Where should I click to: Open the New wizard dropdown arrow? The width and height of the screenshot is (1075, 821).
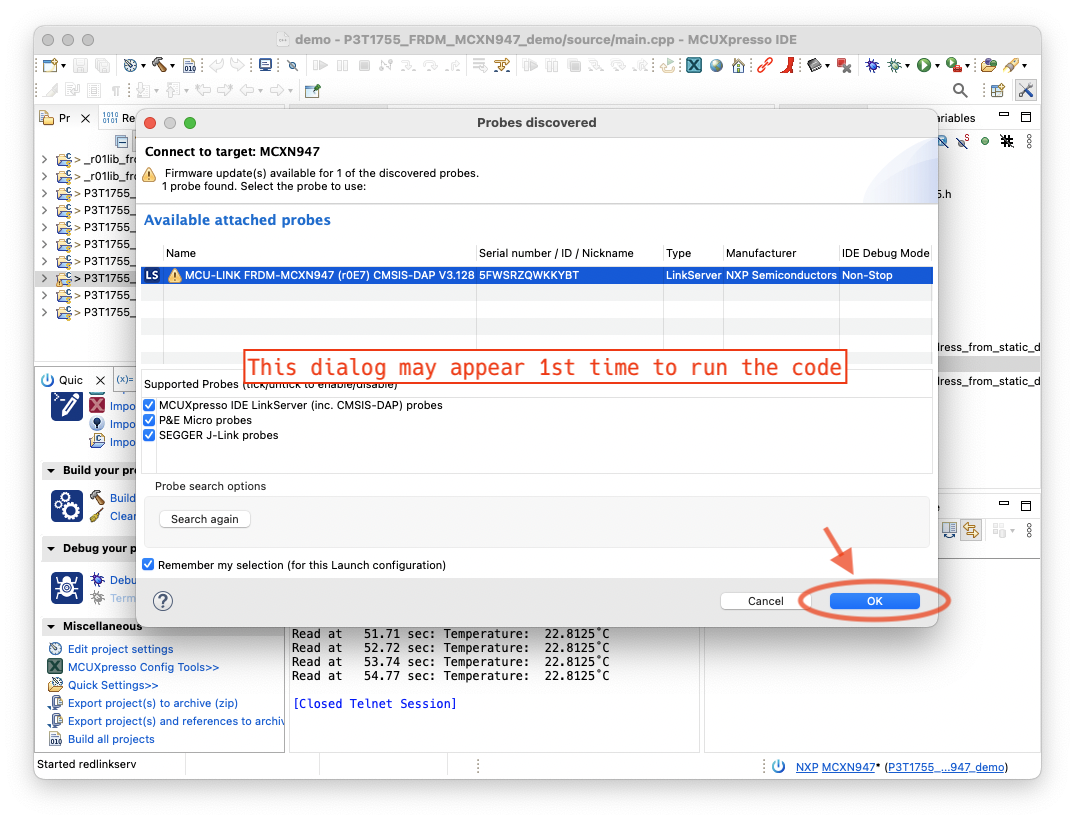[x=63, y=66]
